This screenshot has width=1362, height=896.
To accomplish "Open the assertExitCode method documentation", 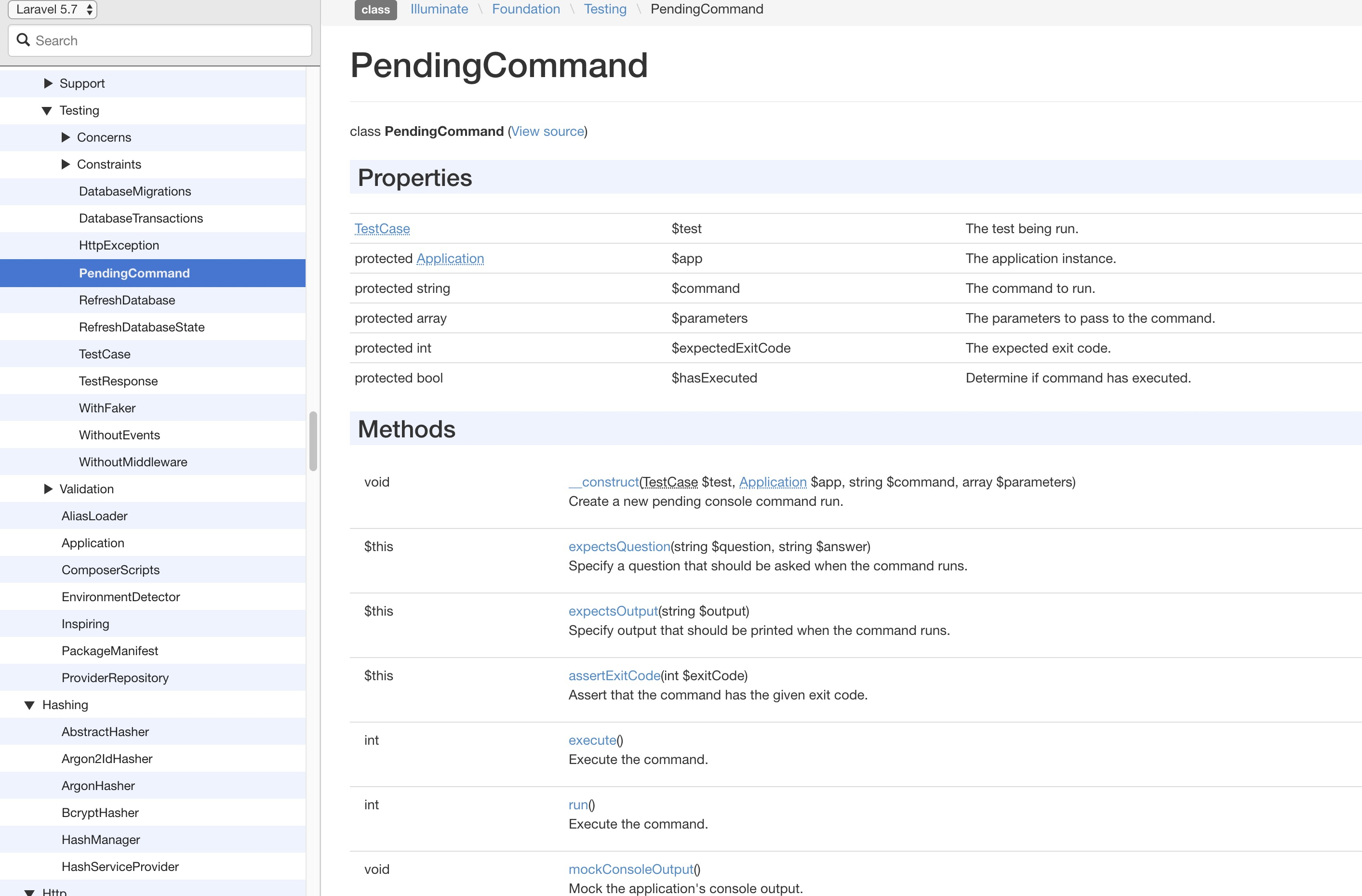I will point(614,675).
